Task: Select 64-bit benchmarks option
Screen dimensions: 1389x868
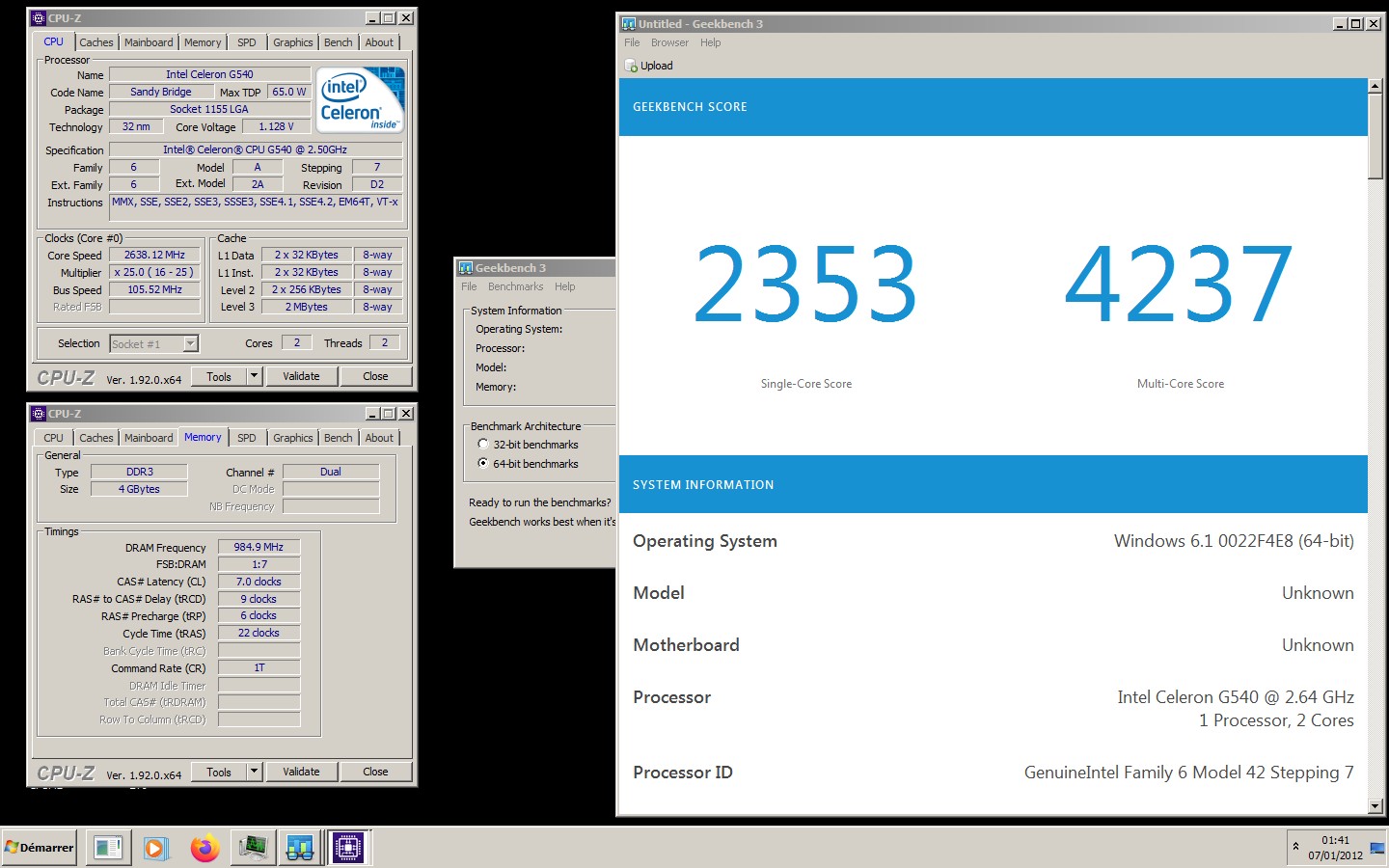Action: point(483,464)
